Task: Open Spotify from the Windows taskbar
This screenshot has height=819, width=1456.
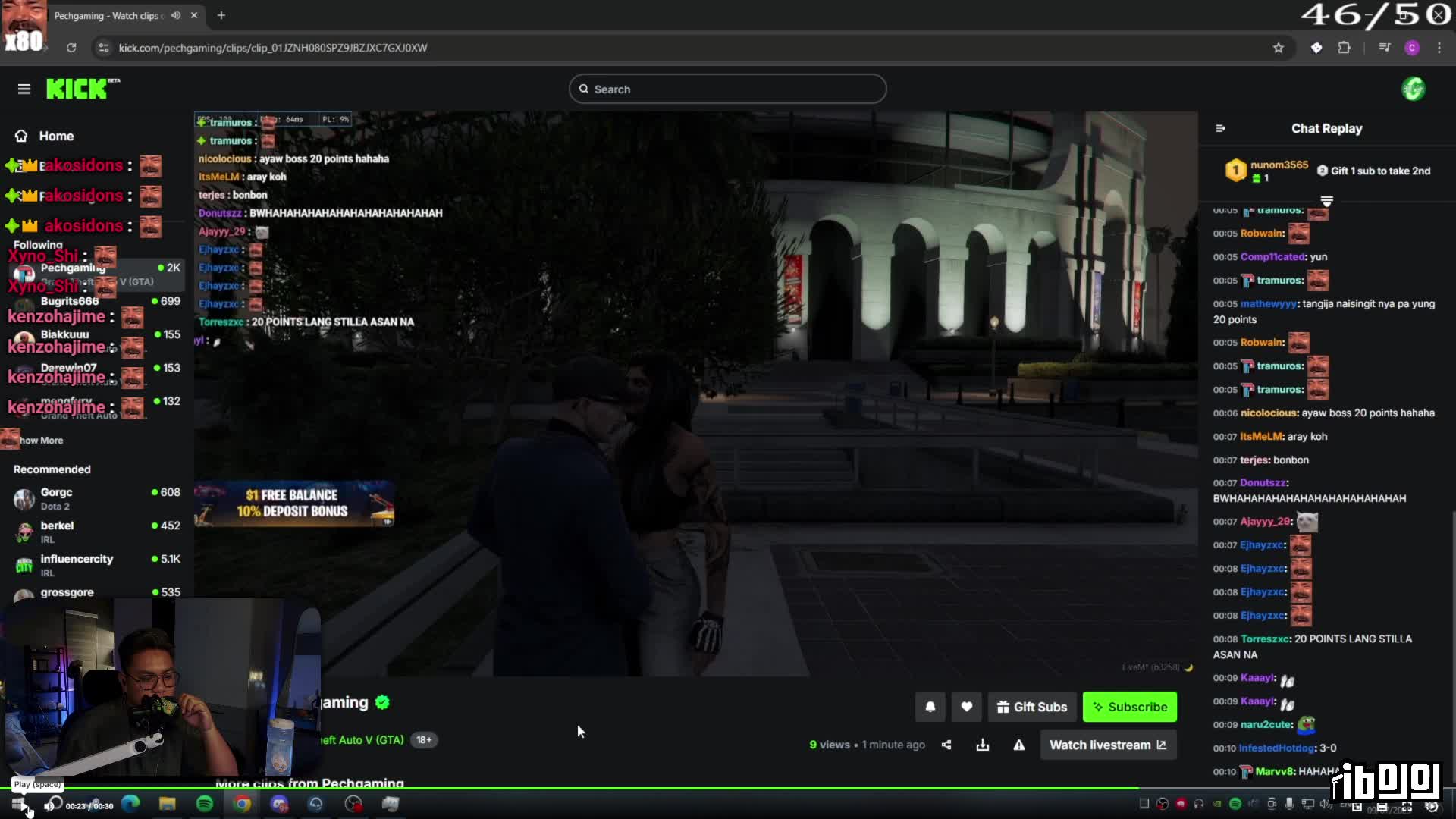Action: 205,804
